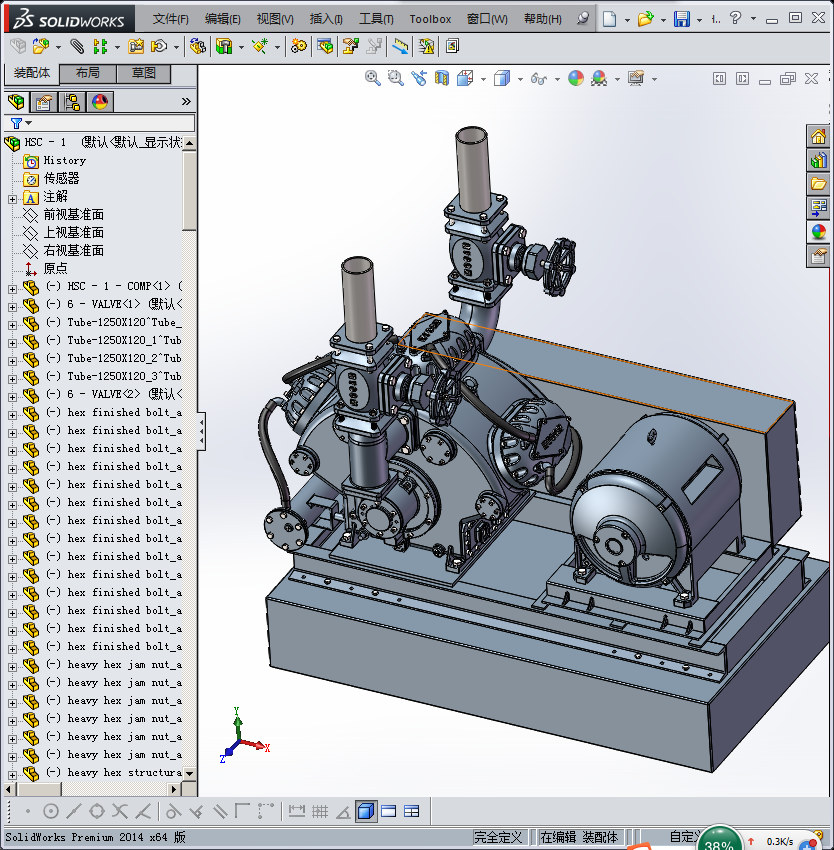Viewport: 834px width, 850px height.
Task: Expand the HSC - 1 - COMP<1> component
Action: coord(12,287)
